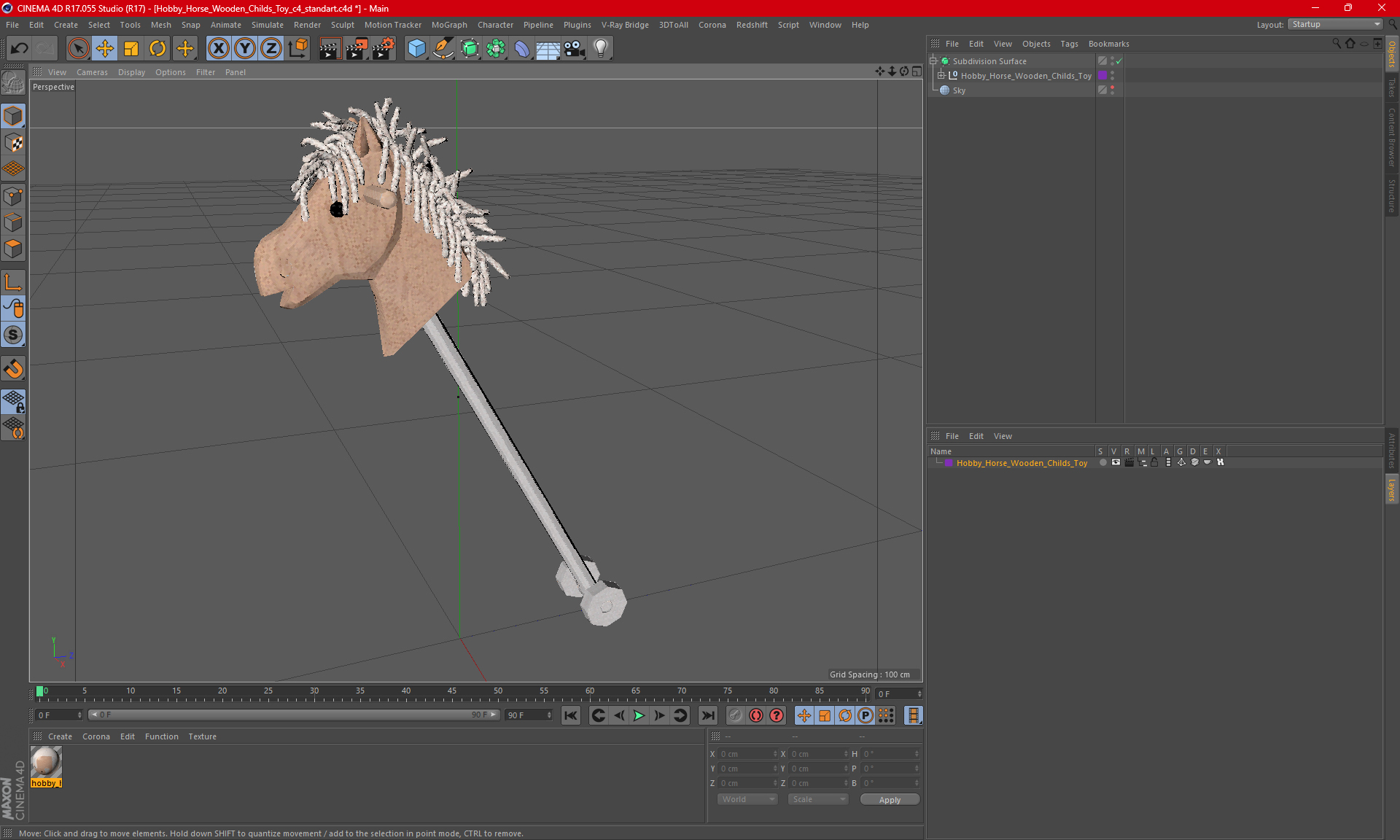Go to end of animation
1400x840 pixels.
pyautogui.click(x=707, y=715)
